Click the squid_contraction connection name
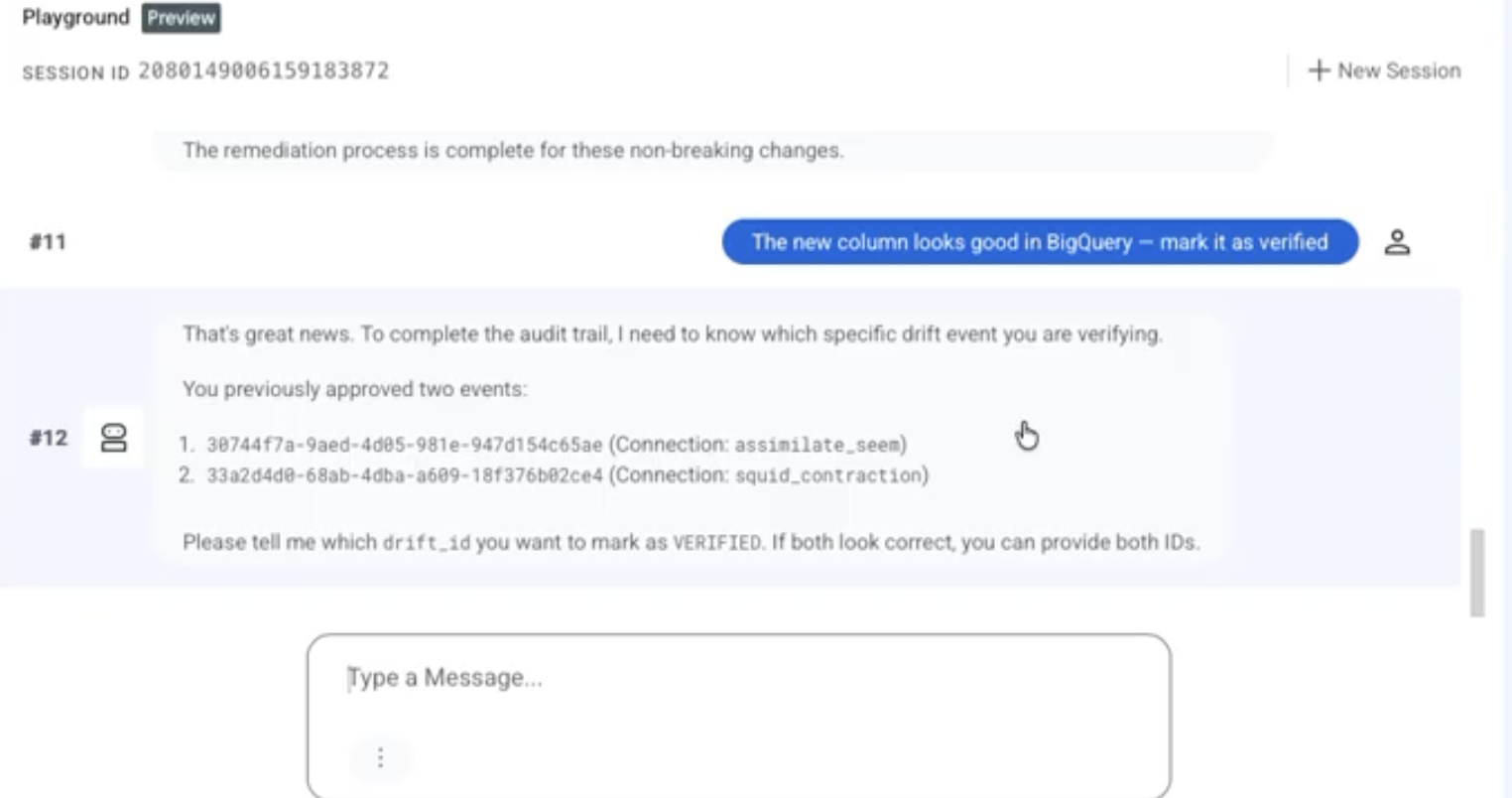 [x=827, y=475]
